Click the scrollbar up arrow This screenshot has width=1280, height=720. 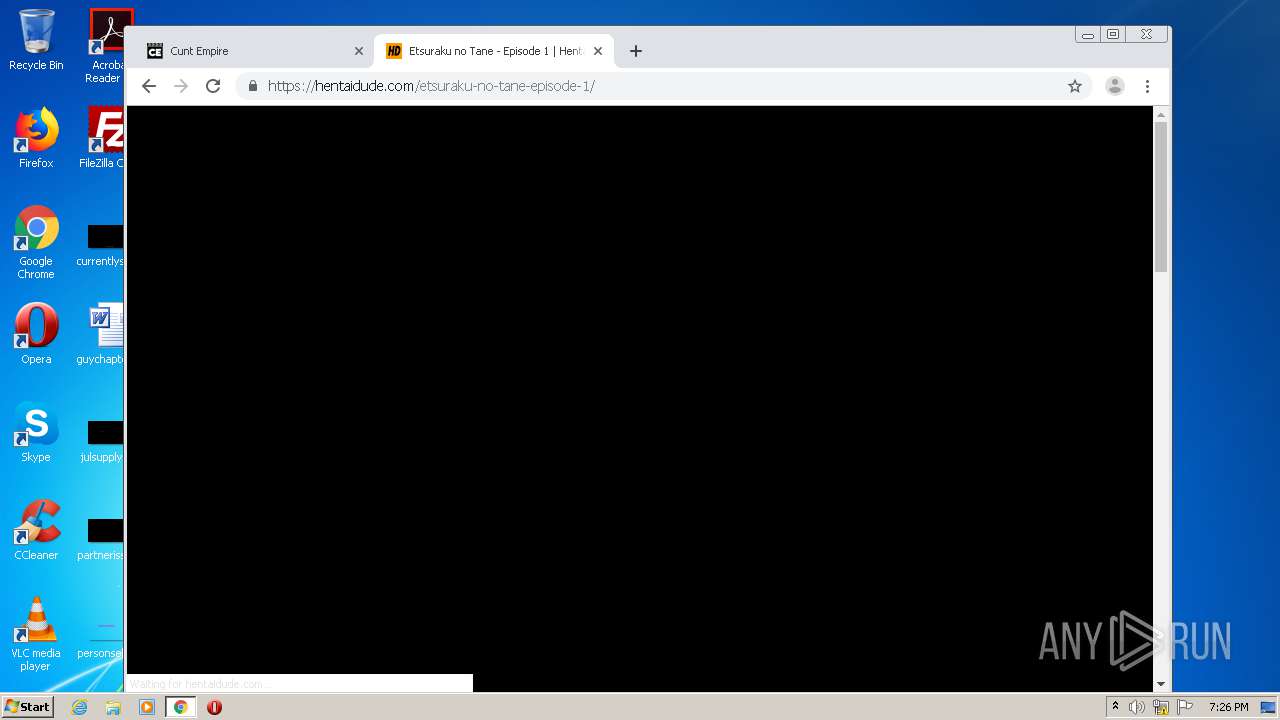(1161, 114)
